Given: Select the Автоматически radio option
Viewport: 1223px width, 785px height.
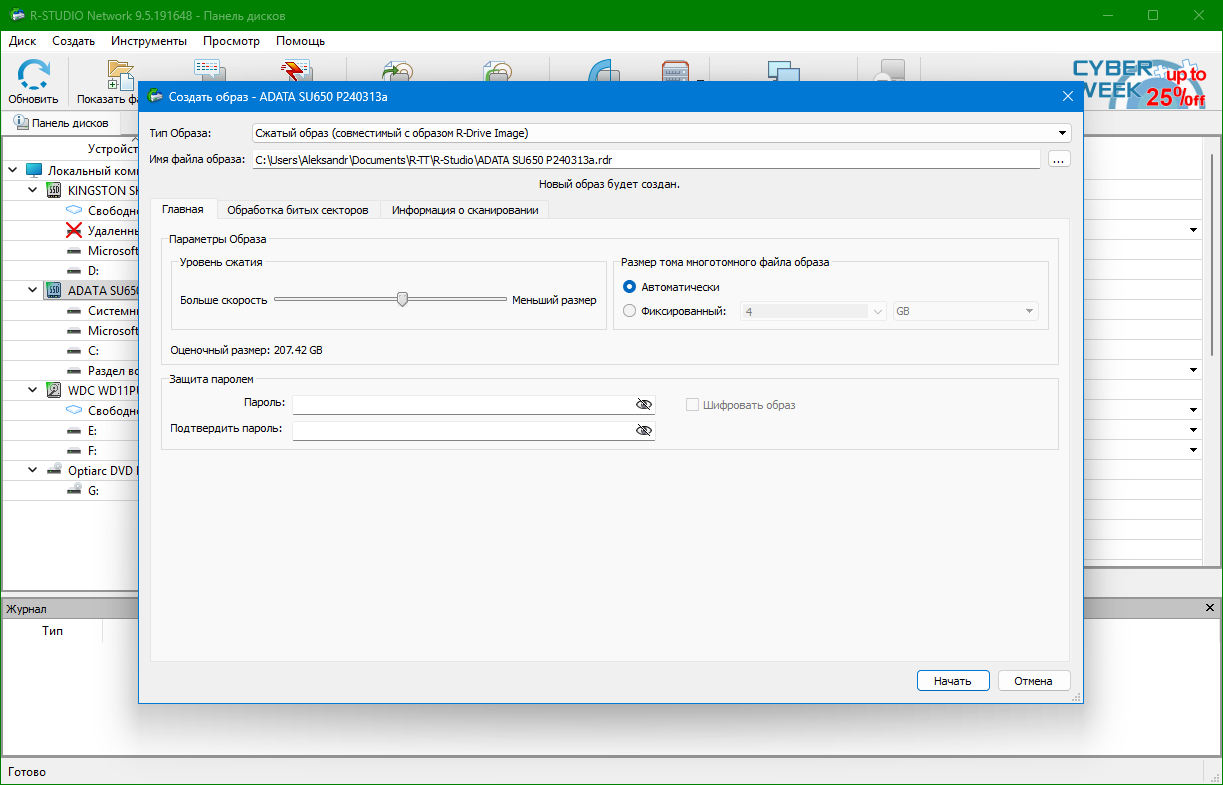Looking at the screenshot, I should pos(629,287).
